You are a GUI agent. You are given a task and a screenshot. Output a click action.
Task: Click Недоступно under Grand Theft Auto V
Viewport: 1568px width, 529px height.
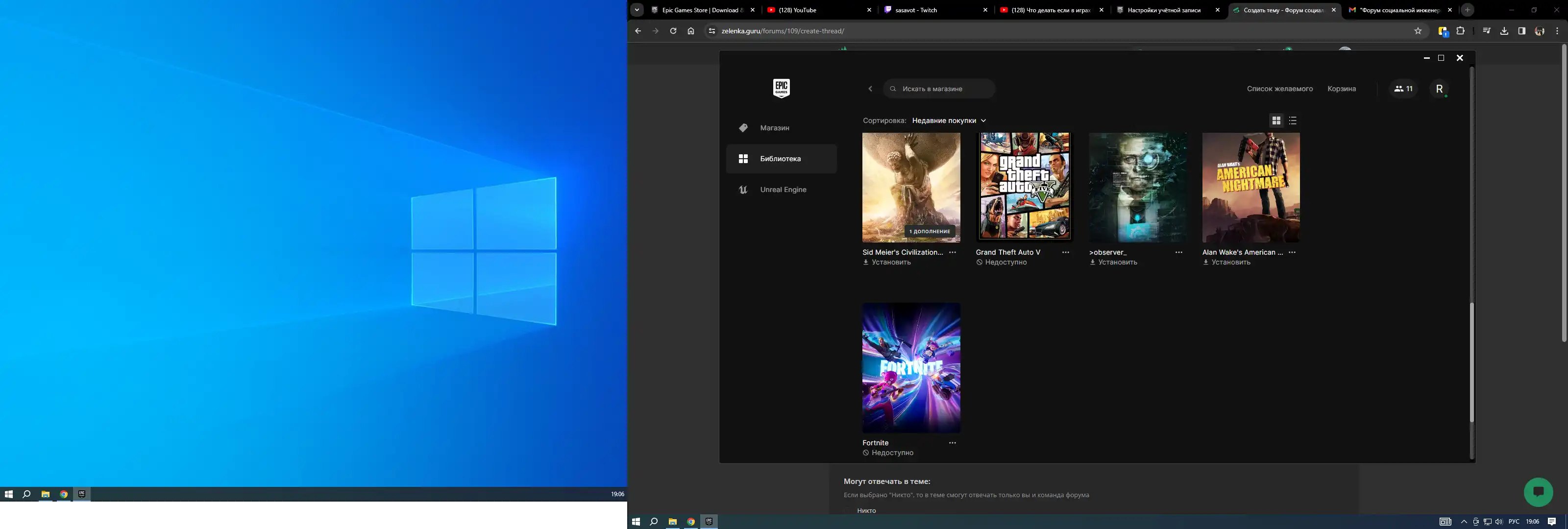coord(1001,263)
